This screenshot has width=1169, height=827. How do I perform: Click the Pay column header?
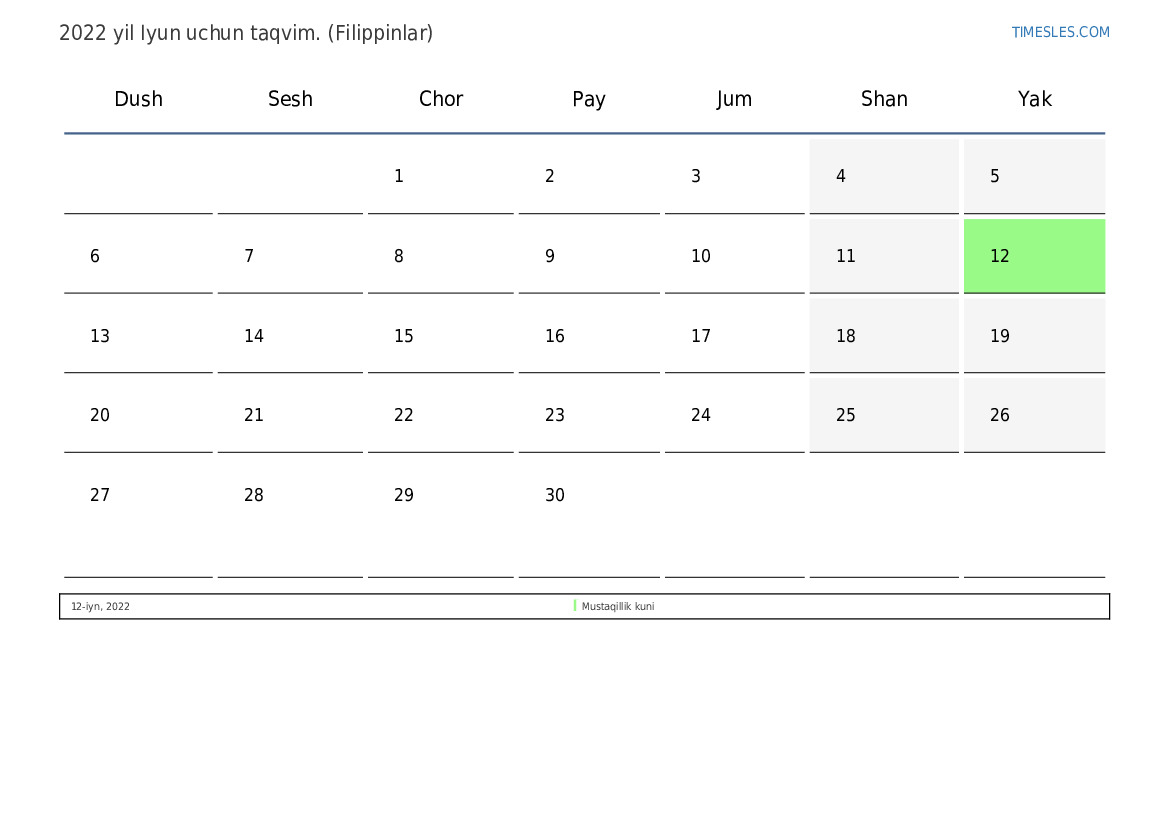[589, 99]
